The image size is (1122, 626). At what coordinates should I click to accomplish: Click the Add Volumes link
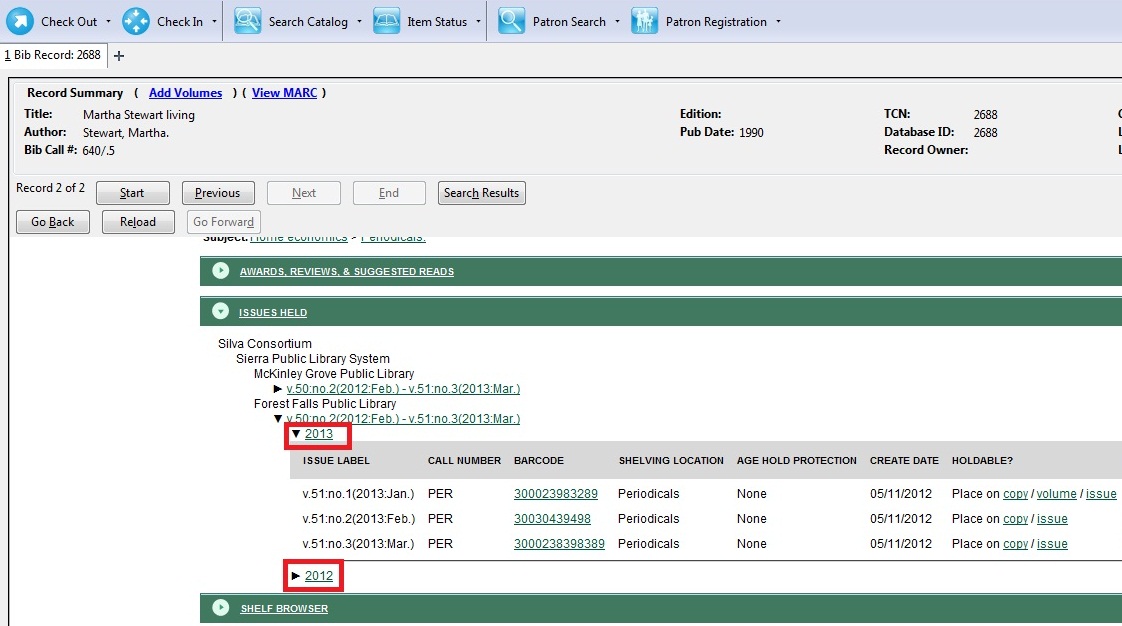tap(185, 92)
